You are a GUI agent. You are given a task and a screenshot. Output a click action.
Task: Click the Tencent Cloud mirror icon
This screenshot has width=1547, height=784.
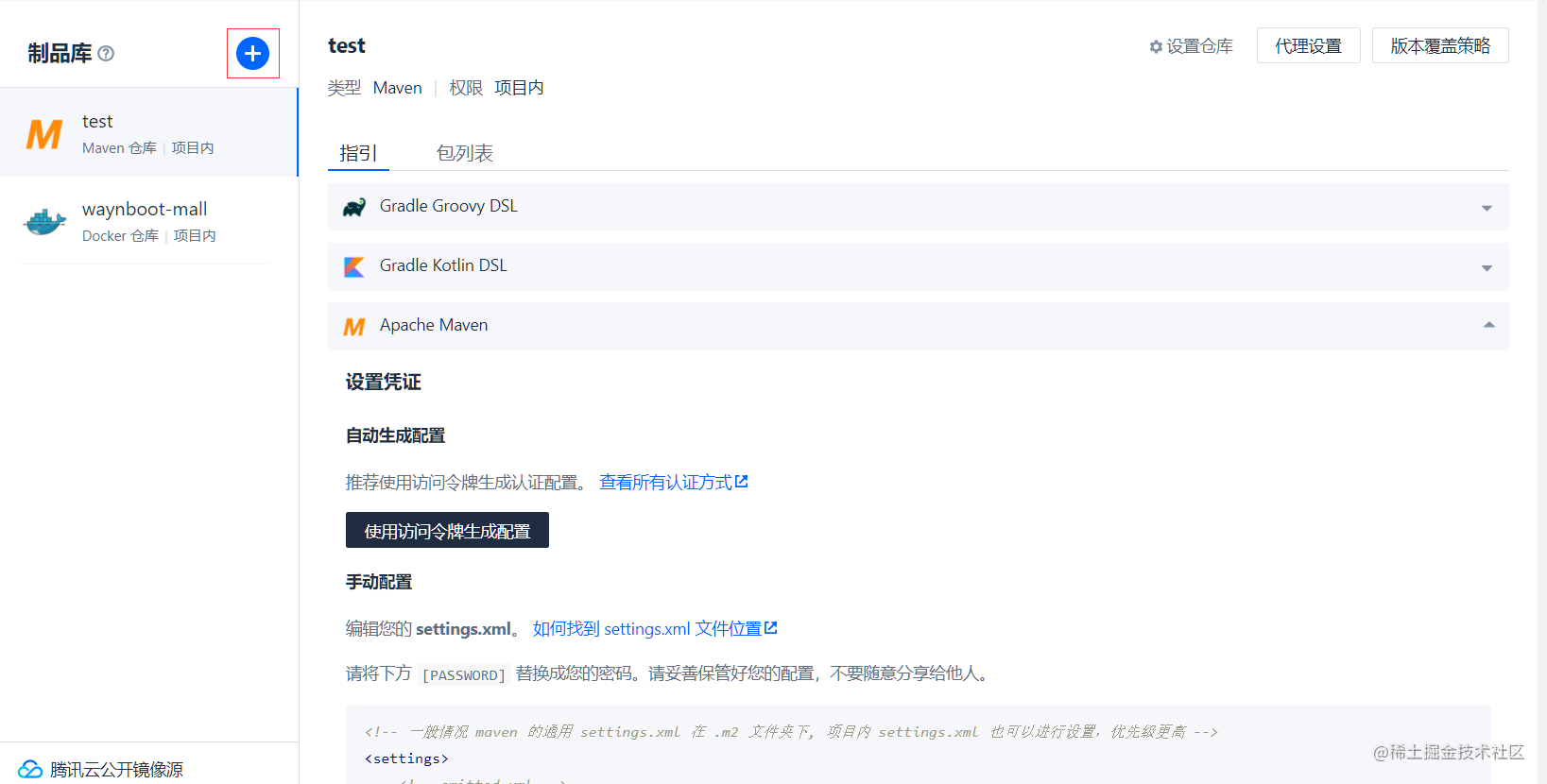point(30,769)
